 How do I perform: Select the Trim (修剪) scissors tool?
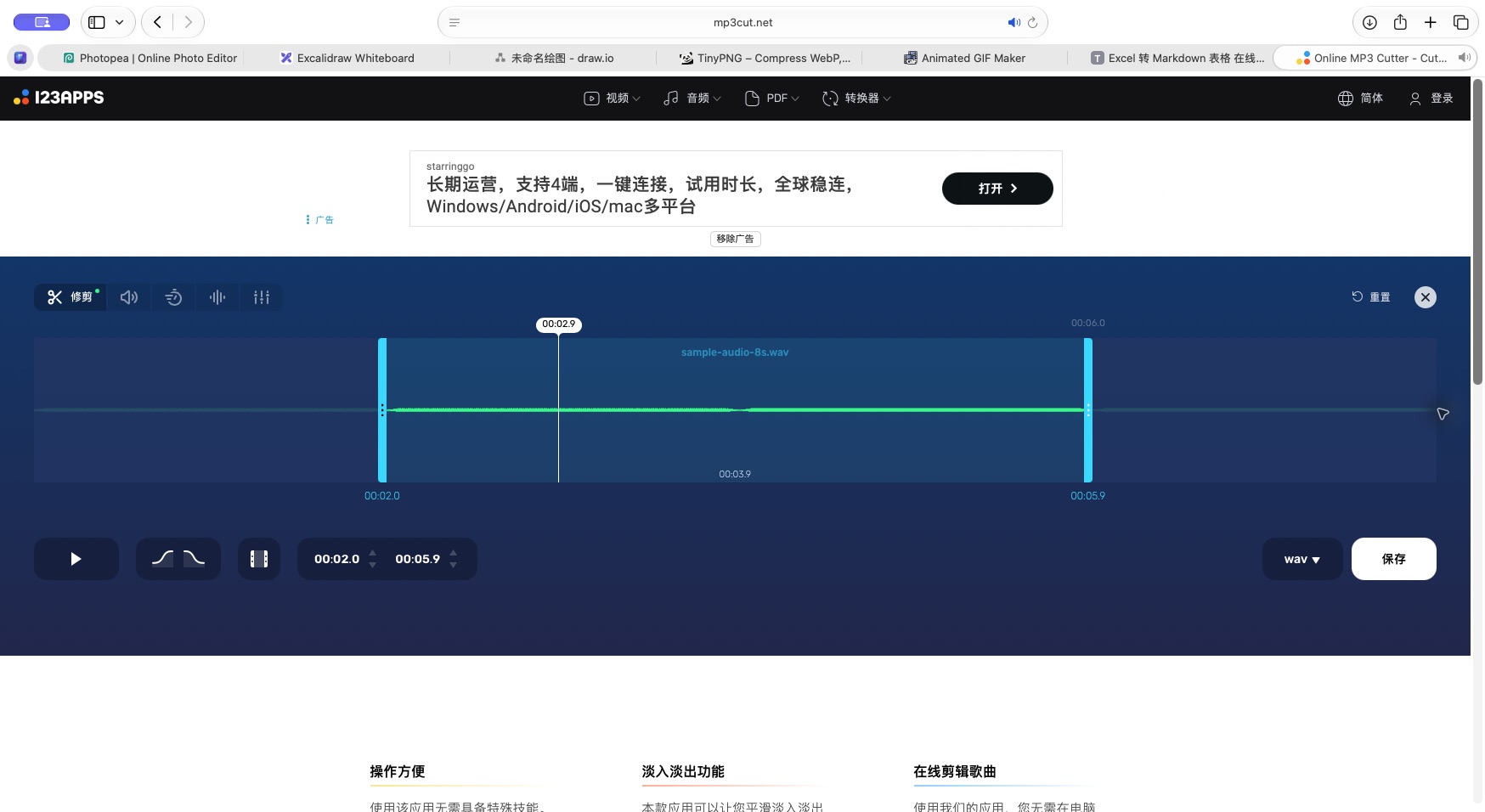(x=71, y=297)
